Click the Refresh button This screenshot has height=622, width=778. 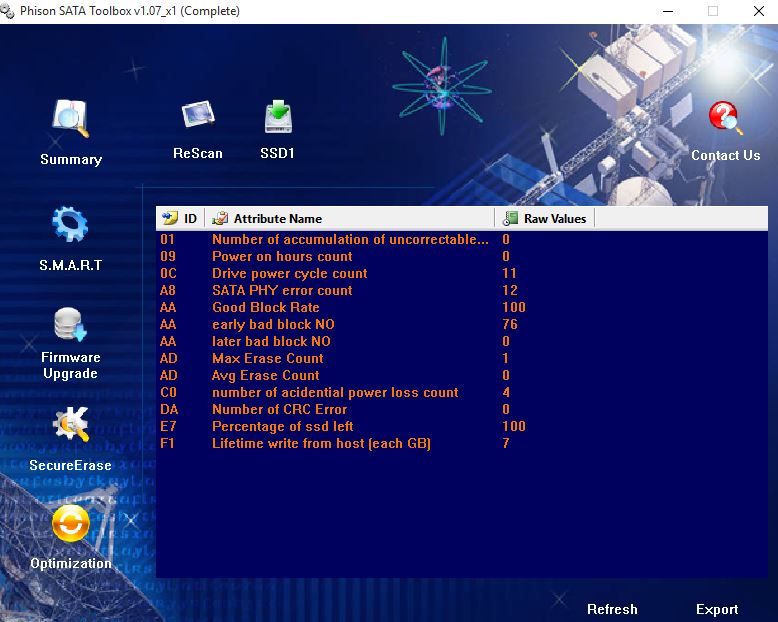612,609
